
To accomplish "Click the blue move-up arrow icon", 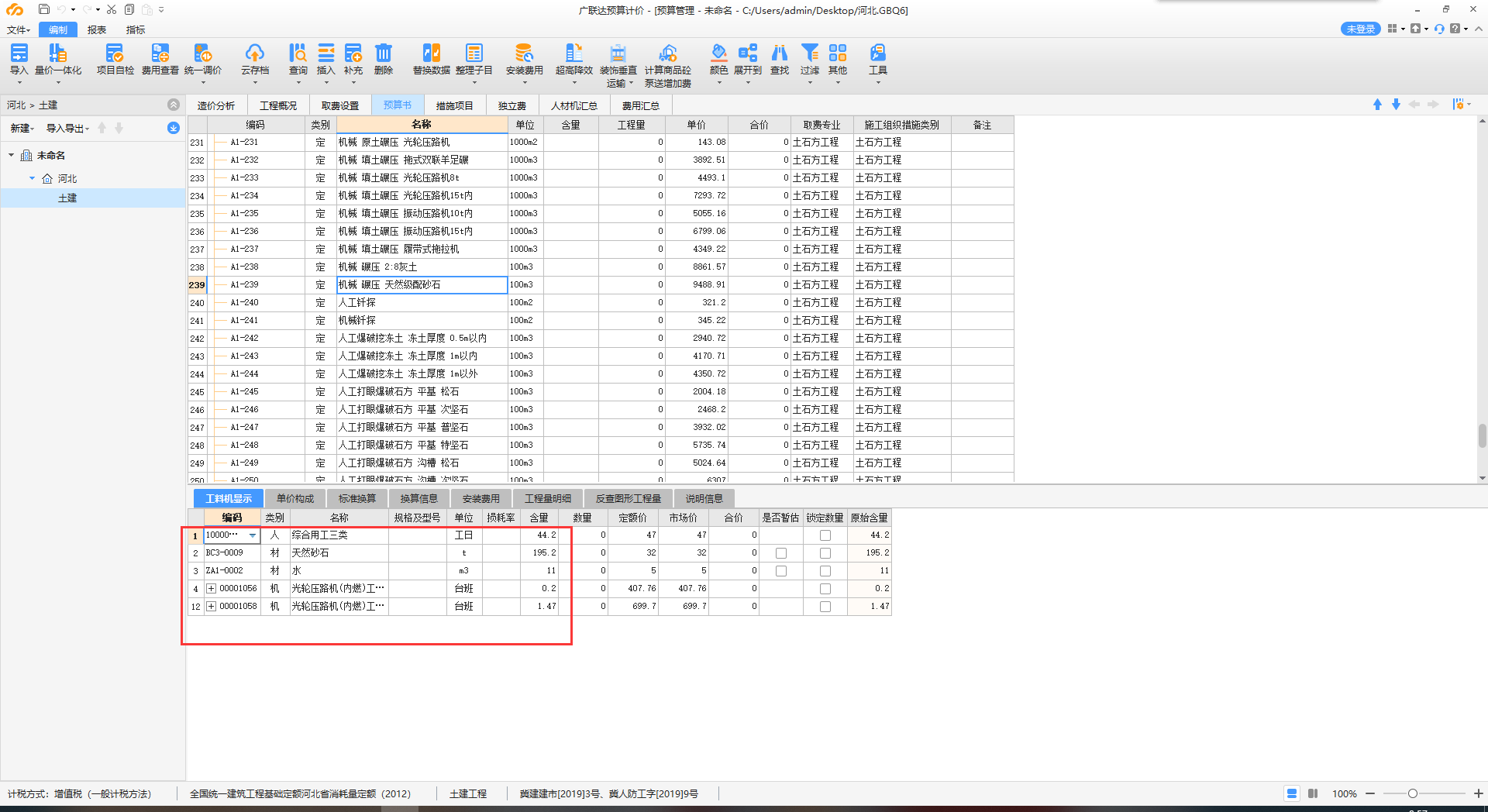I will 1377,105.
